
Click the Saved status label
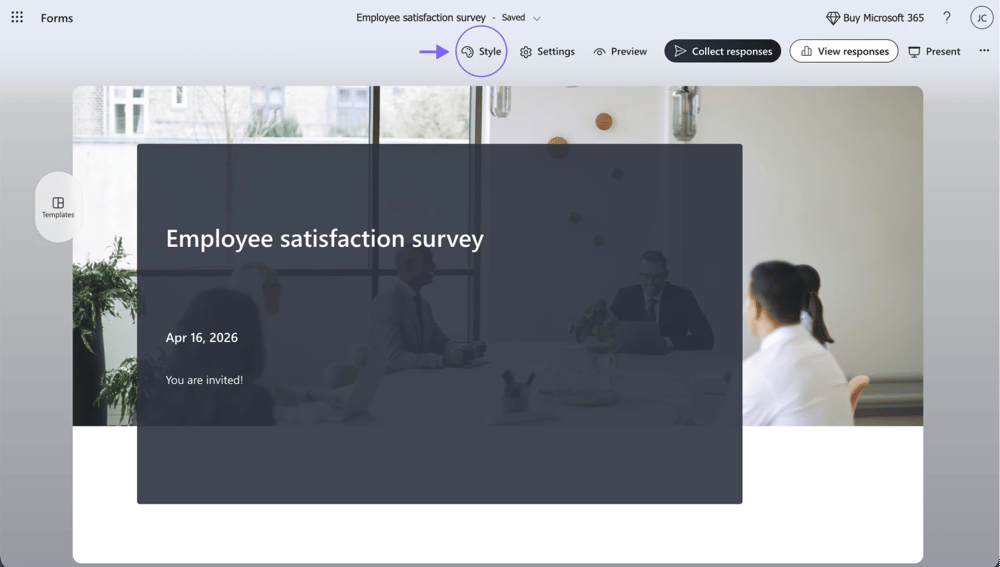pyautogui.click(x=513, y=18)
